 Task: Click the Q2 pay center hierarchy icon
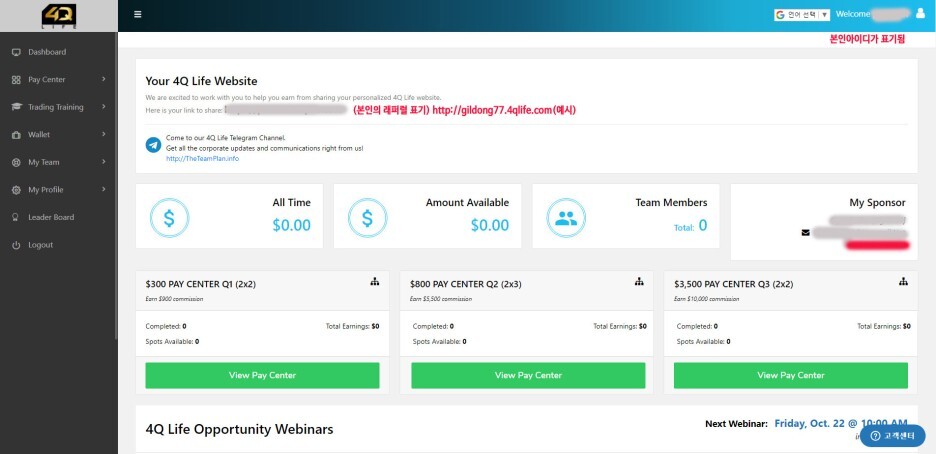coord(639,282)
